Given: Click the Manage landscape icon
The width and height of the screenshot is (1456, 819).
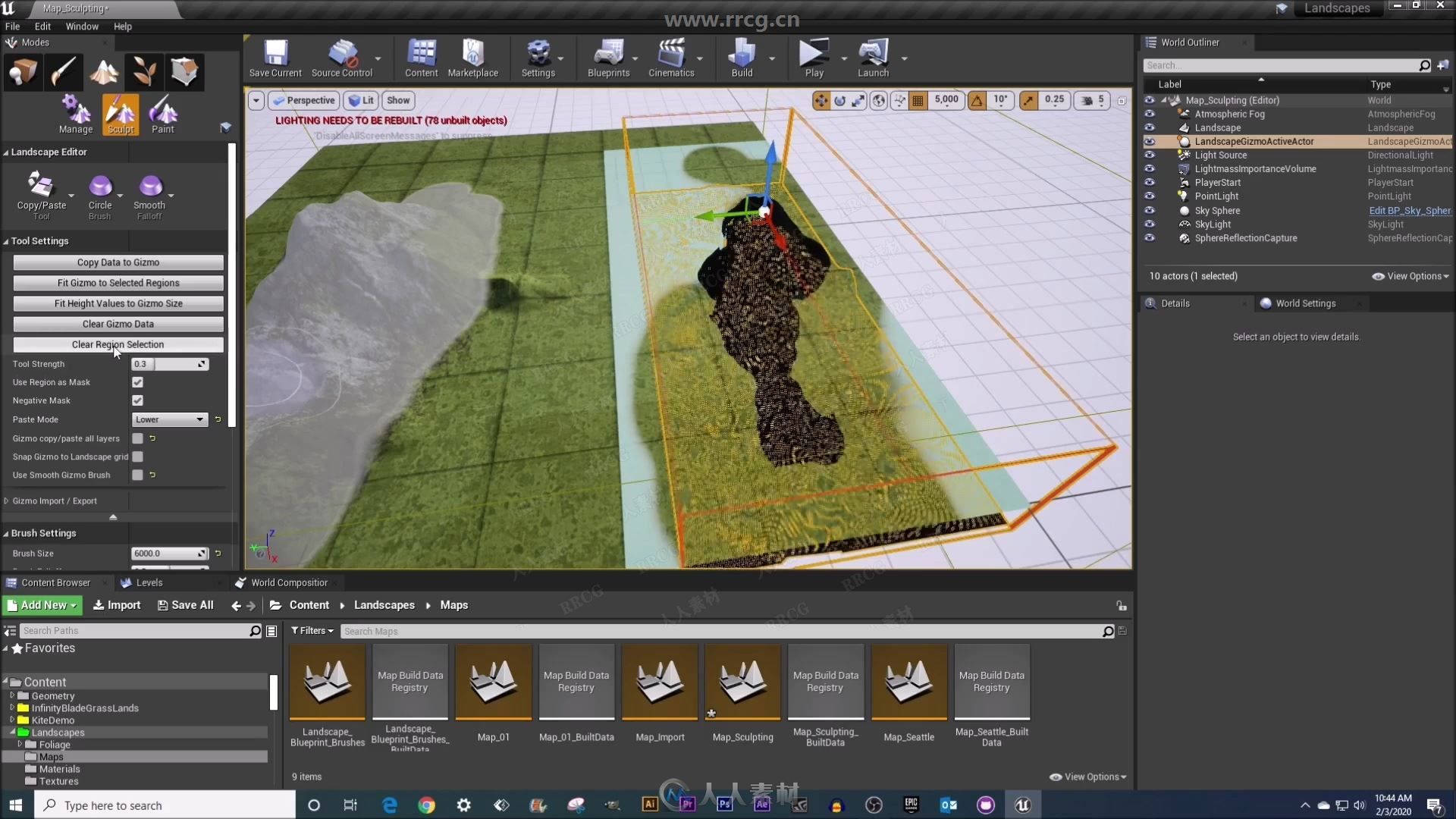Looking at the screenshot, I should (x=76, y=110).
